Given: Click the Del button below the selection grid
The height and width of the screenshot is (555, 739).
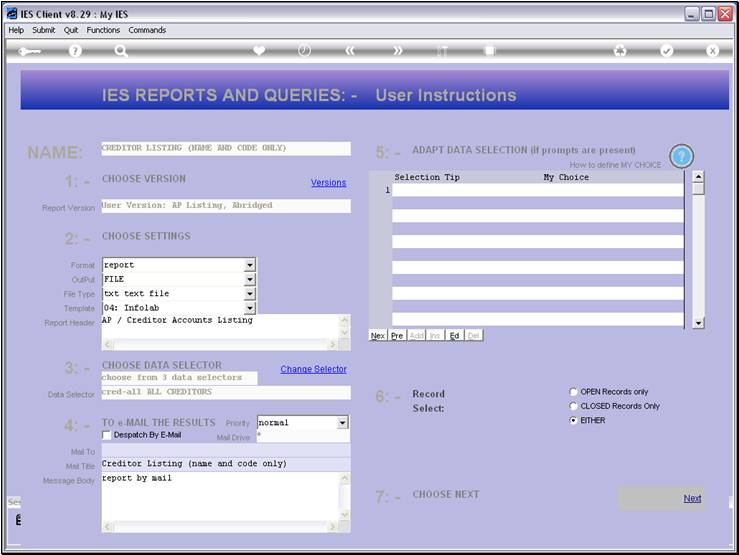Looking at the screenshot, I should 474,335.
